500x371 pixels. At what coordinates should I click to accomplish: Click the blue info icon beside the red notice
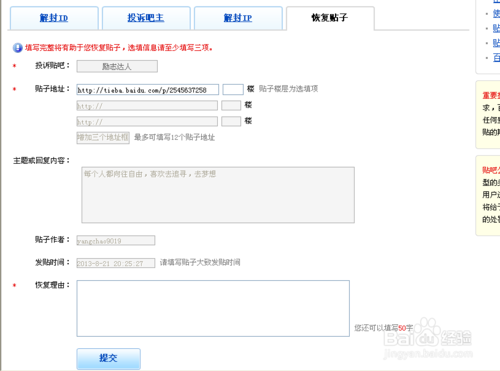click(18, 48)
